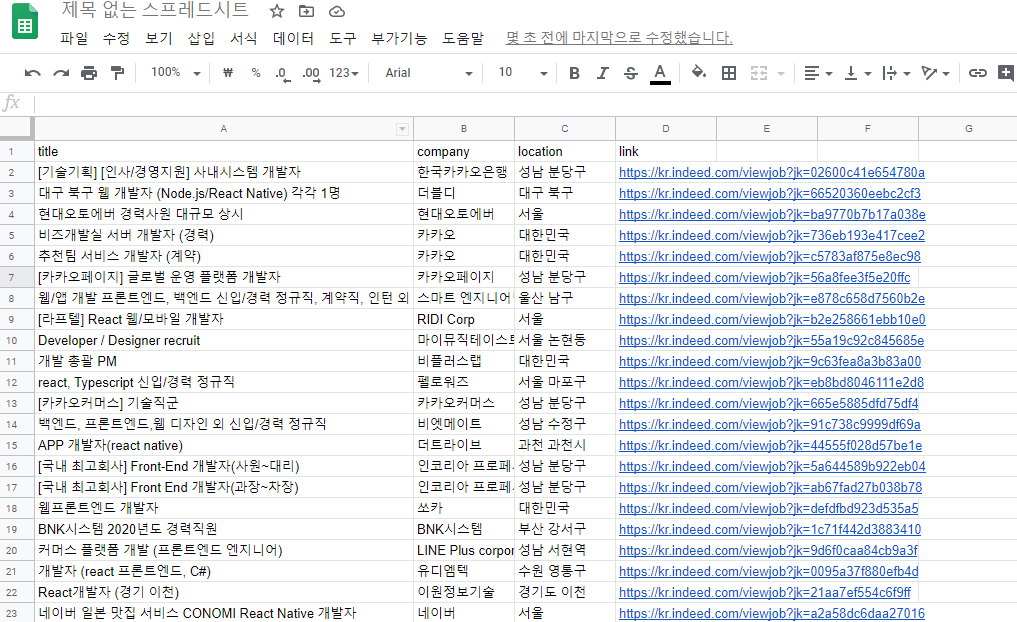Select cell 'APP 개발자(react native)'
1017x622 pixels.
(x=224, y=445)
